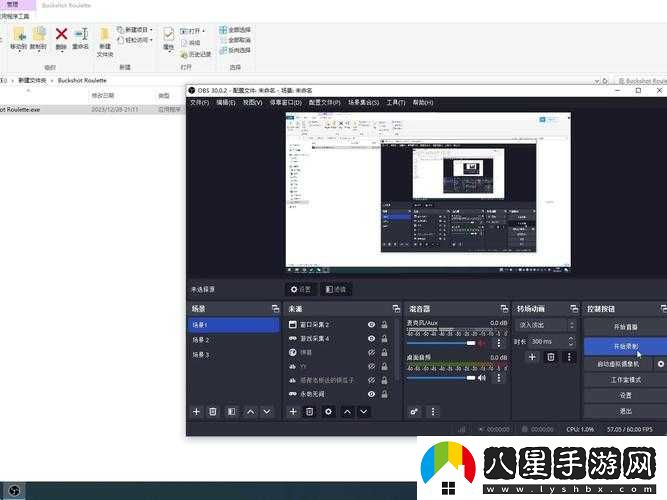Delete the selected source with the trash icon
Viewport: 667px width, 500px height.
coord(310,411)
